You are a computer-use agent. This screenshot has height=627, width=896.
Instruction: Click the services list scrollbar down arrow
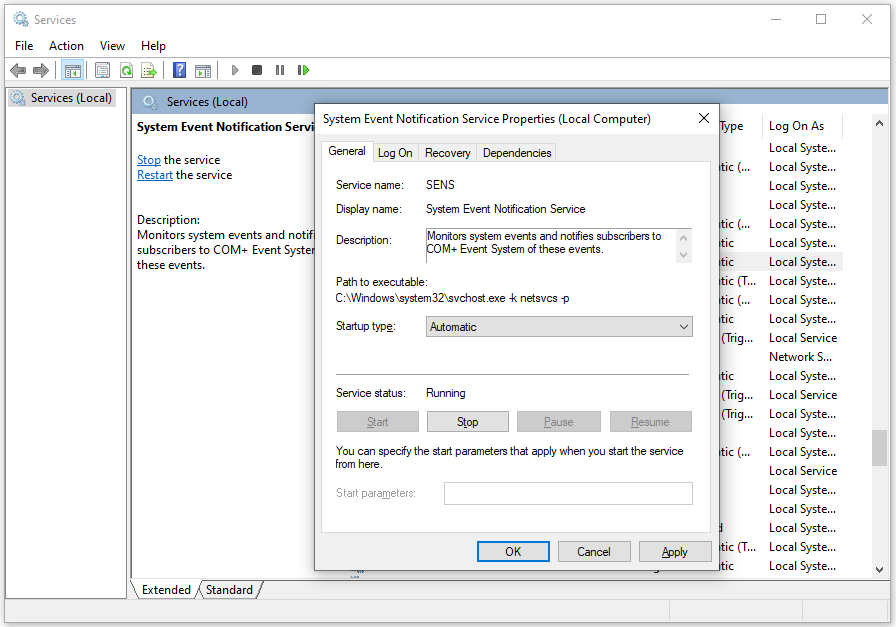879,569
